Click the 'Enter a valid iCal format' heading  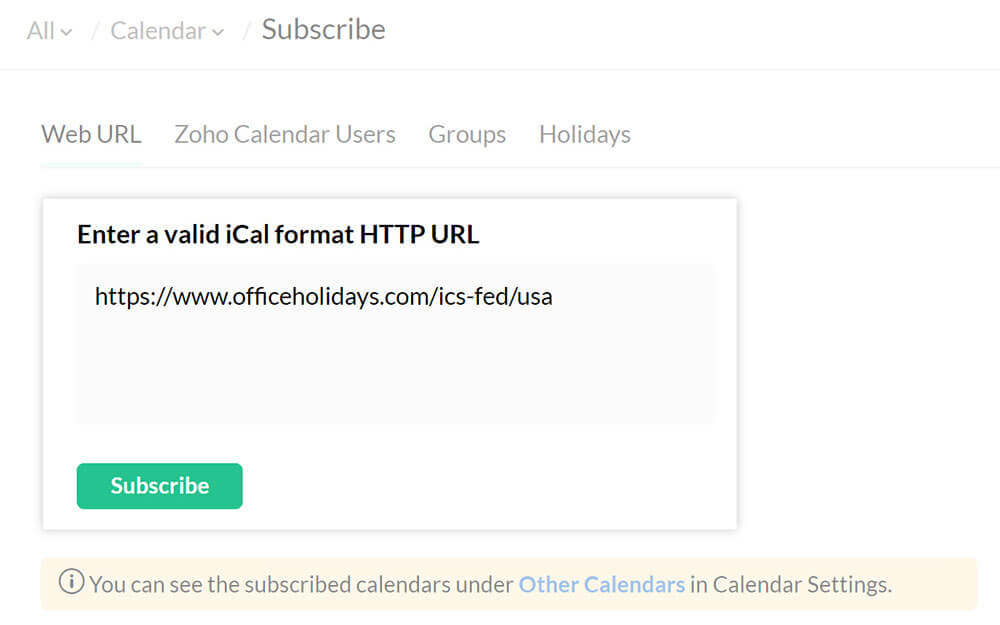click(x=278, y=234)
